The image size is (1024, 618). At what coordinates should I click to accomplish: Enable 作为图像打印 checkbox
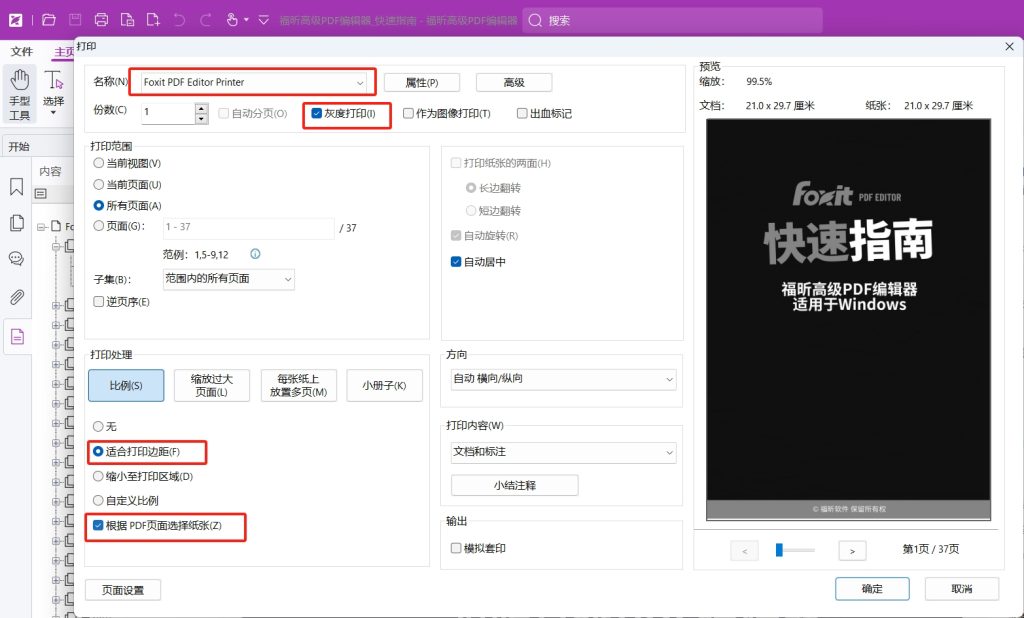[x=408, y=113]
